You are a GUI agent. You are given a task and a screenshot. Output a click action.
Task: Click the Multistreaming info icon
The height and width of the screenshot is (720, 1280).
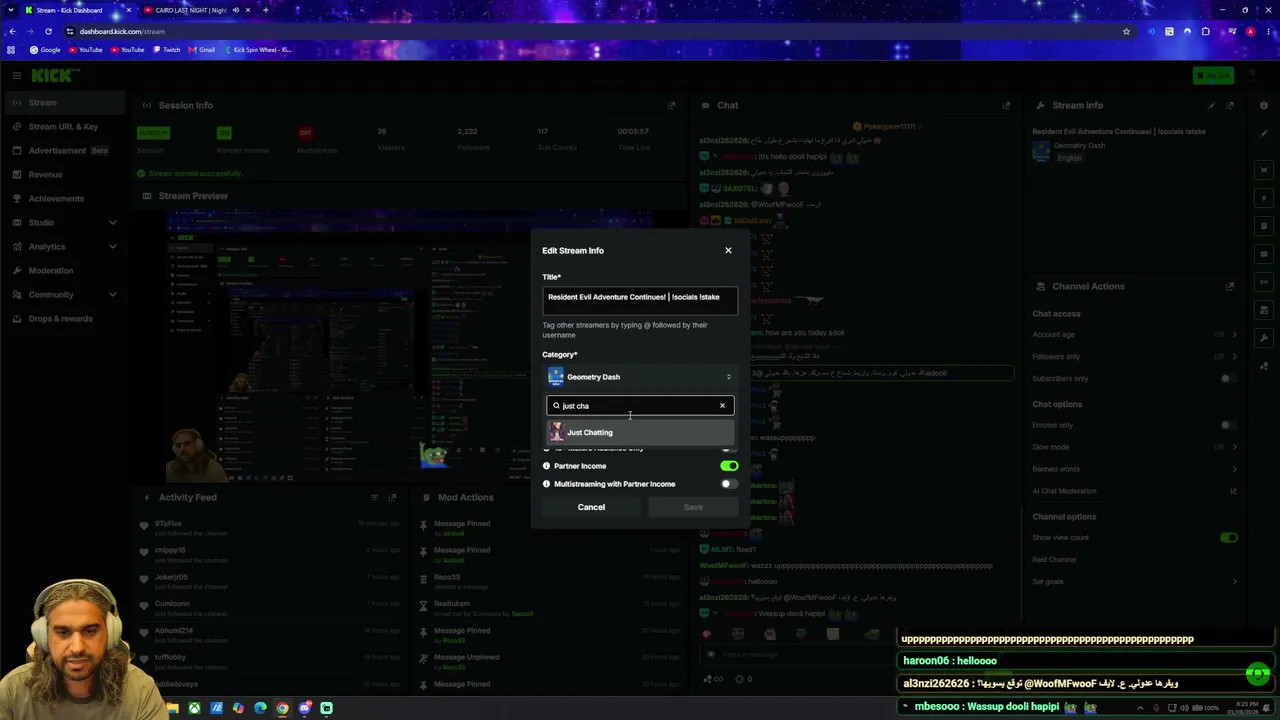click(546, 484)
